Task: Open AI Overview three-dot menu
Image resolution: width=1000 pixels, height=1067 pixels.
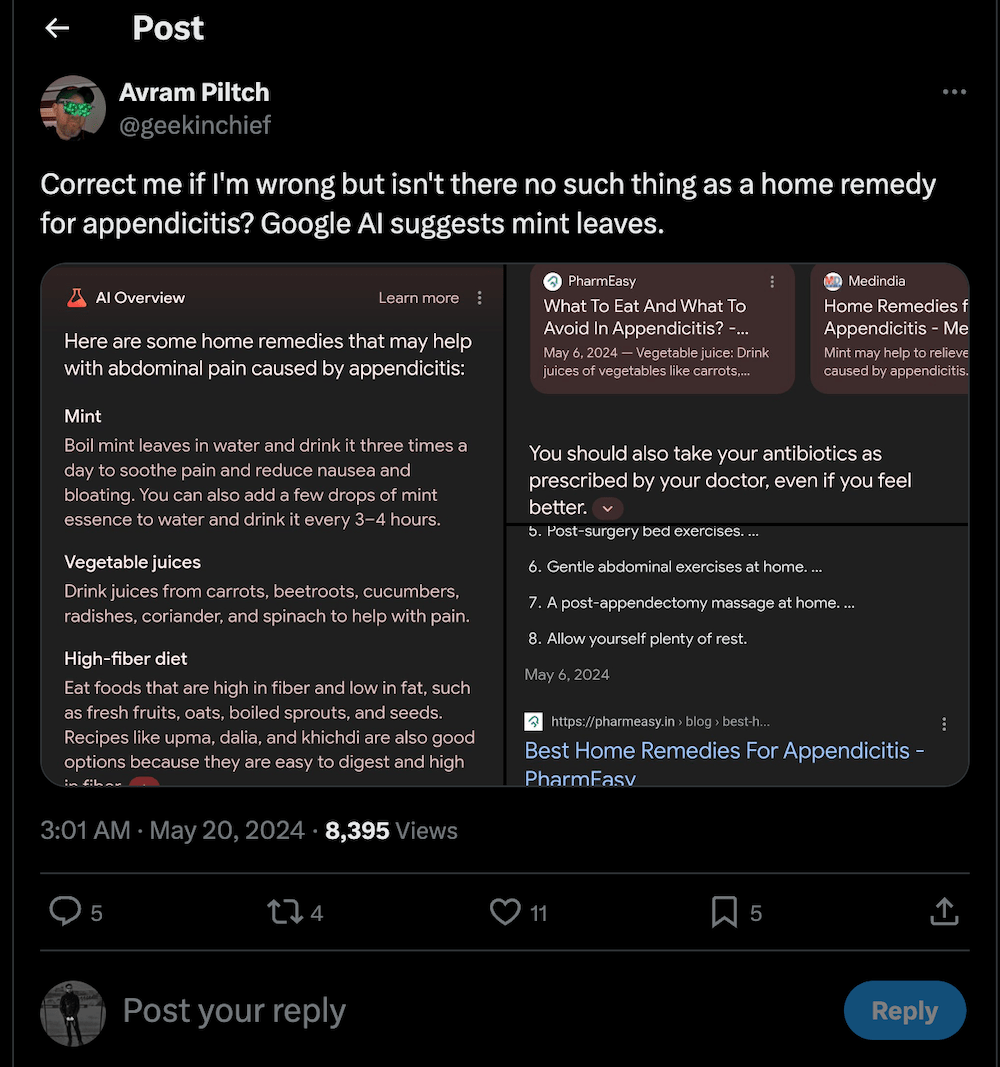Action: (480, 298)
